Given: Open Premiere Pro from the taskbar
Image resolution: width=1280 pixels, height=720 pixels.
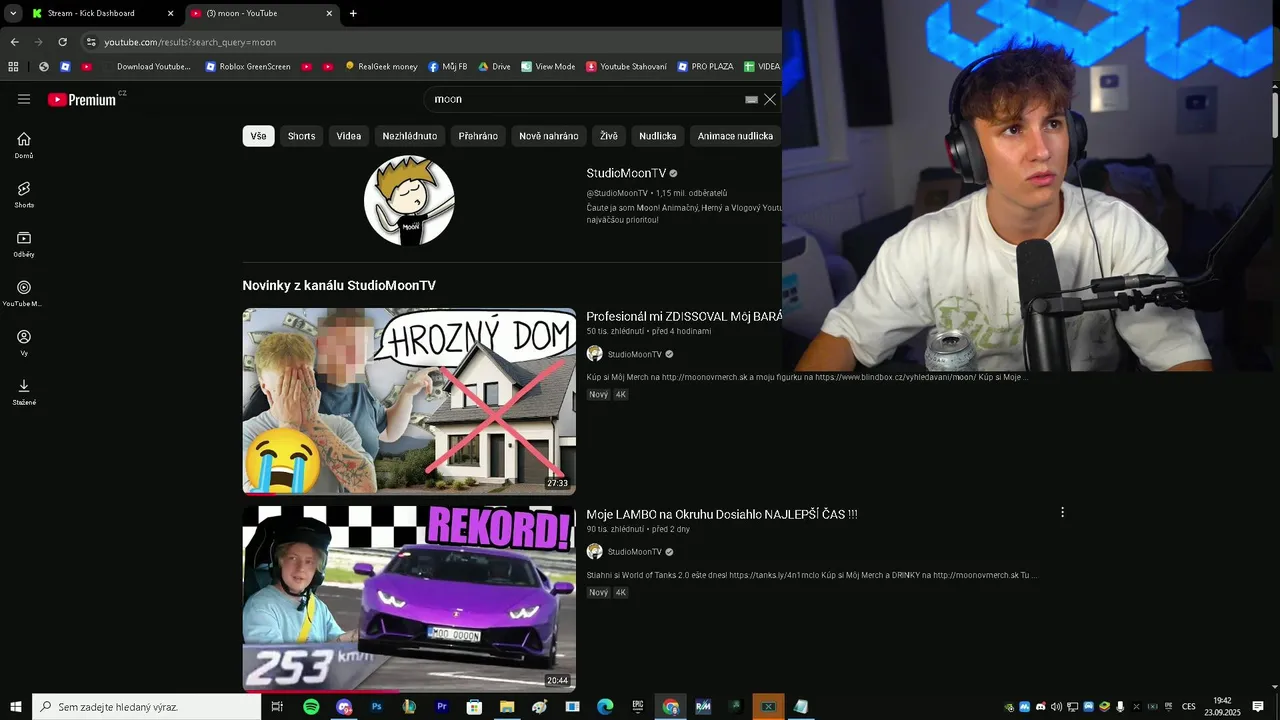Looking at the screenshot, I should click(x=442, y=707).
